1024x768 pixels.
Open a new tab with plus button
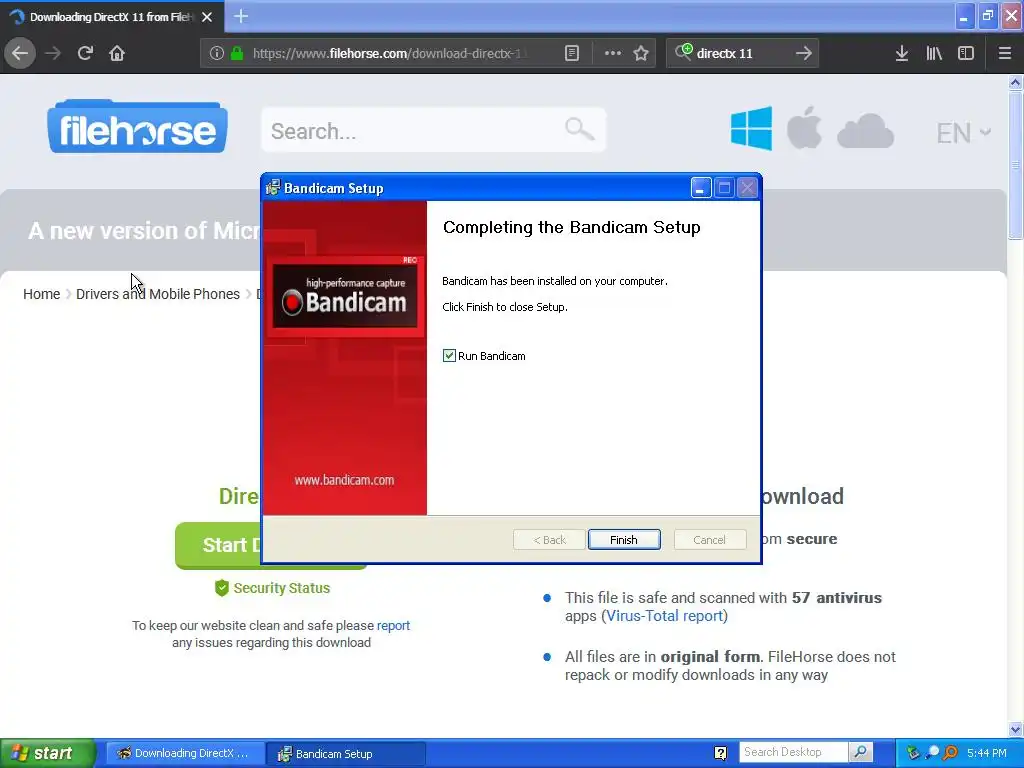pos(241,16)
